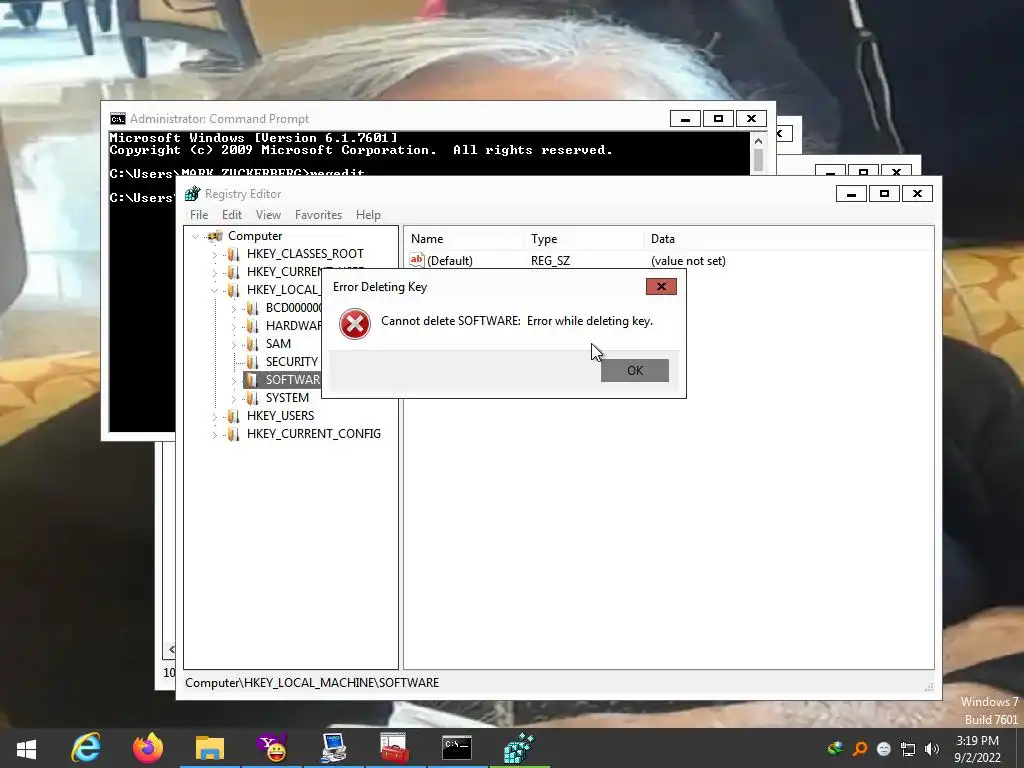
Task: Click the HKEY_USERS folder icon
Action: [x=233, y=416]
